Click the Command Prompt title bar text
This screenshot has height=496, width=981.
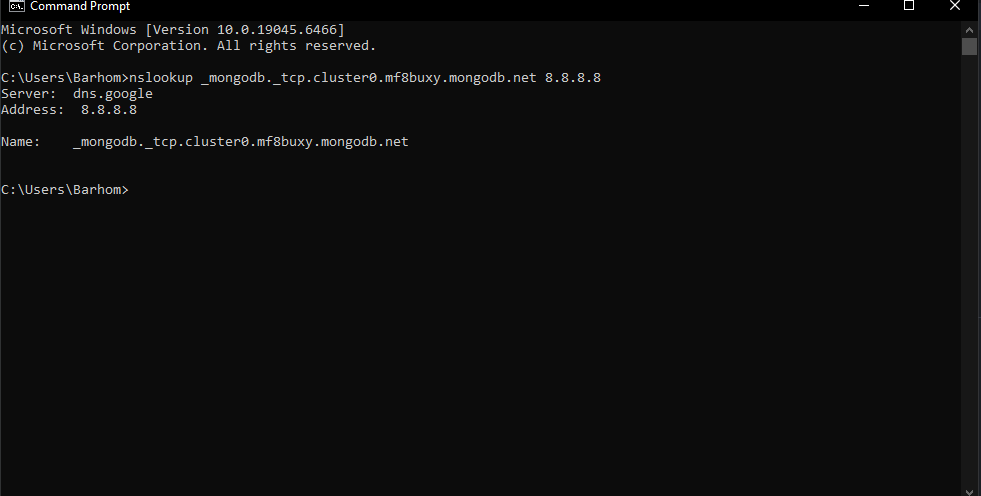pos(80,6)
